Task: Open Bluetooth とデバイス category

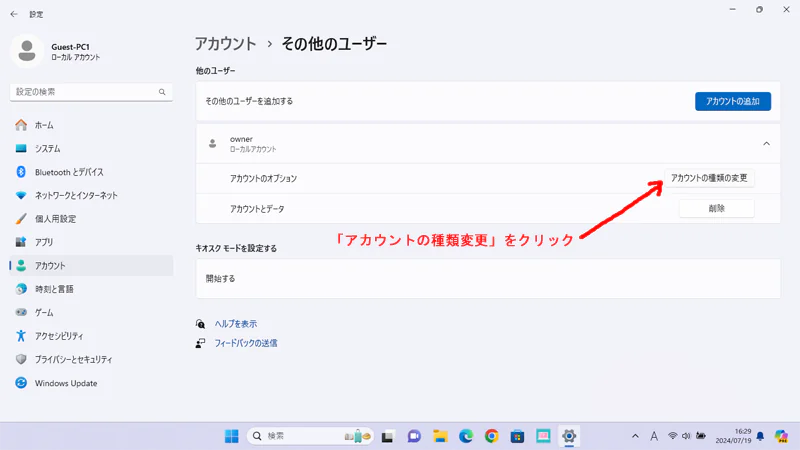Action: pyautogui.click(x=91, y=172)
